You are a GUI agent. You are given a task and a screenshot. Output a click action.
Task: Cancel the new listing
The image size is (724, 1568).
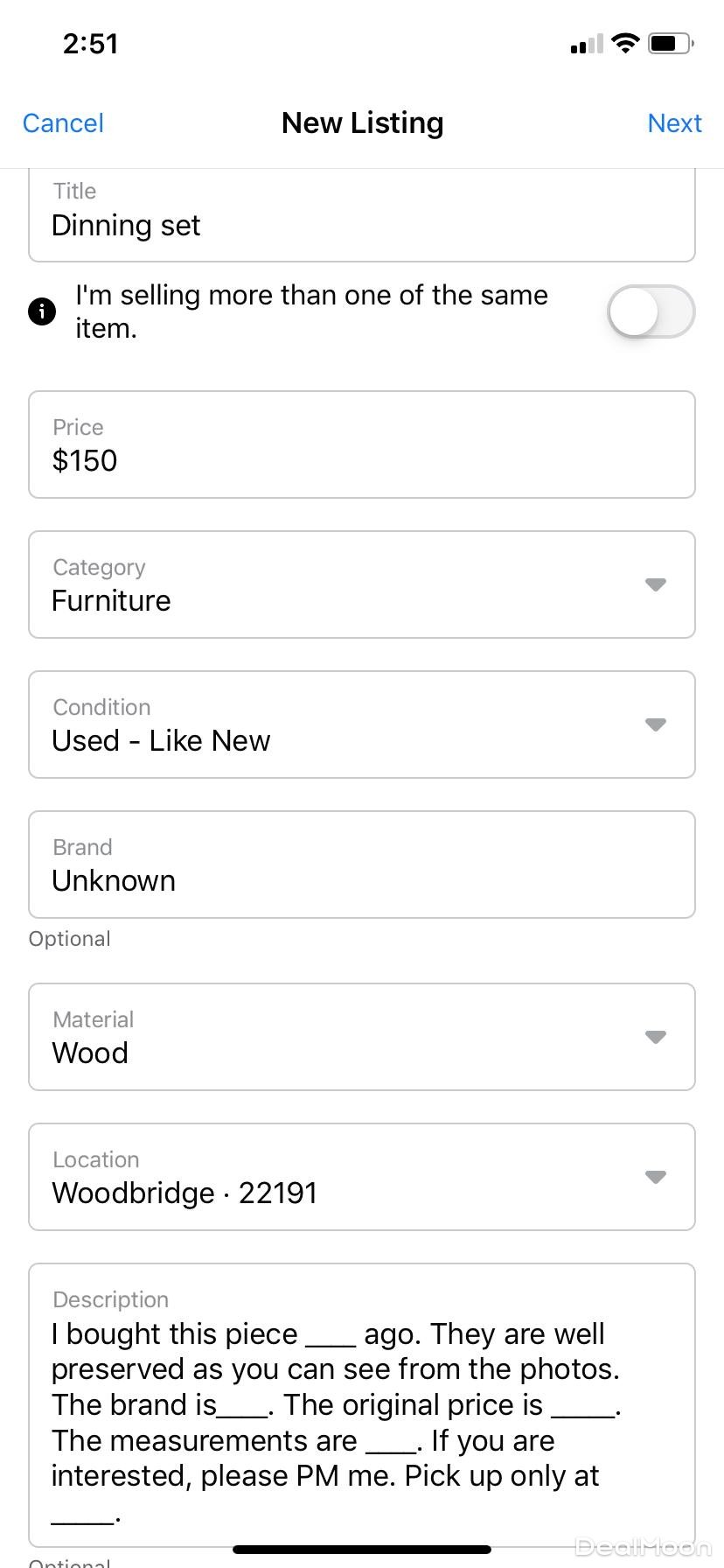coord(63,123)
